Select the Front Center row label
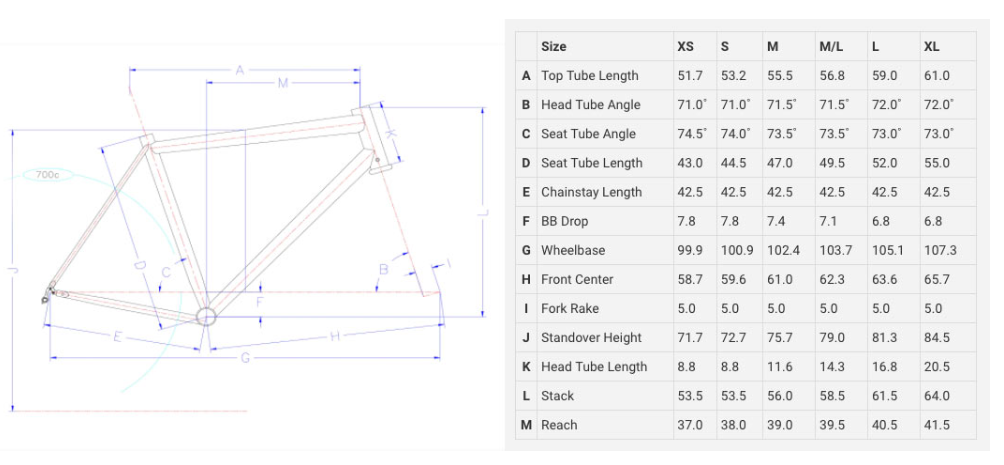Screen dimensions: 1004x465 pyautogui.click(x=577, y=279)
